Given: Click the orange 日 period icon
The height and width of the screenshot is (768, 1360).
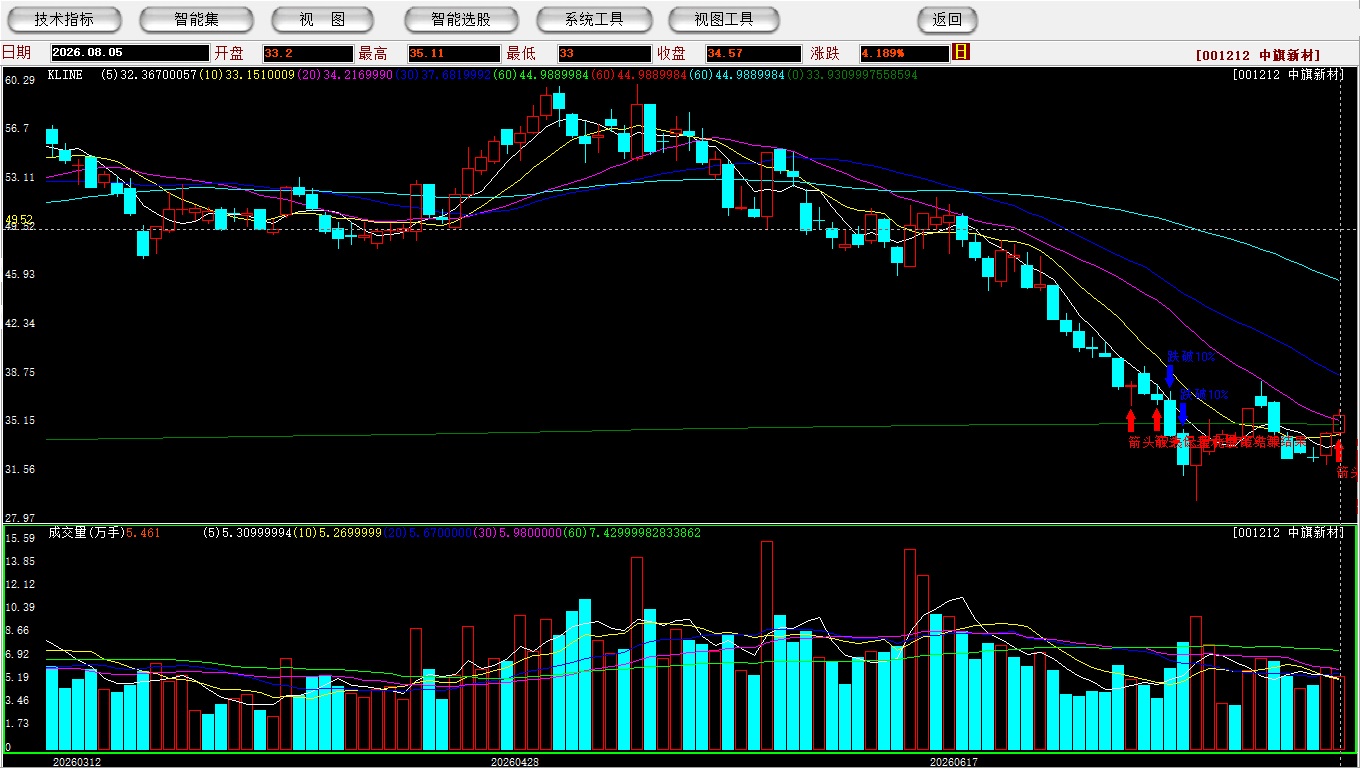Looking at the screenshot, I should [x=961, y=52].
